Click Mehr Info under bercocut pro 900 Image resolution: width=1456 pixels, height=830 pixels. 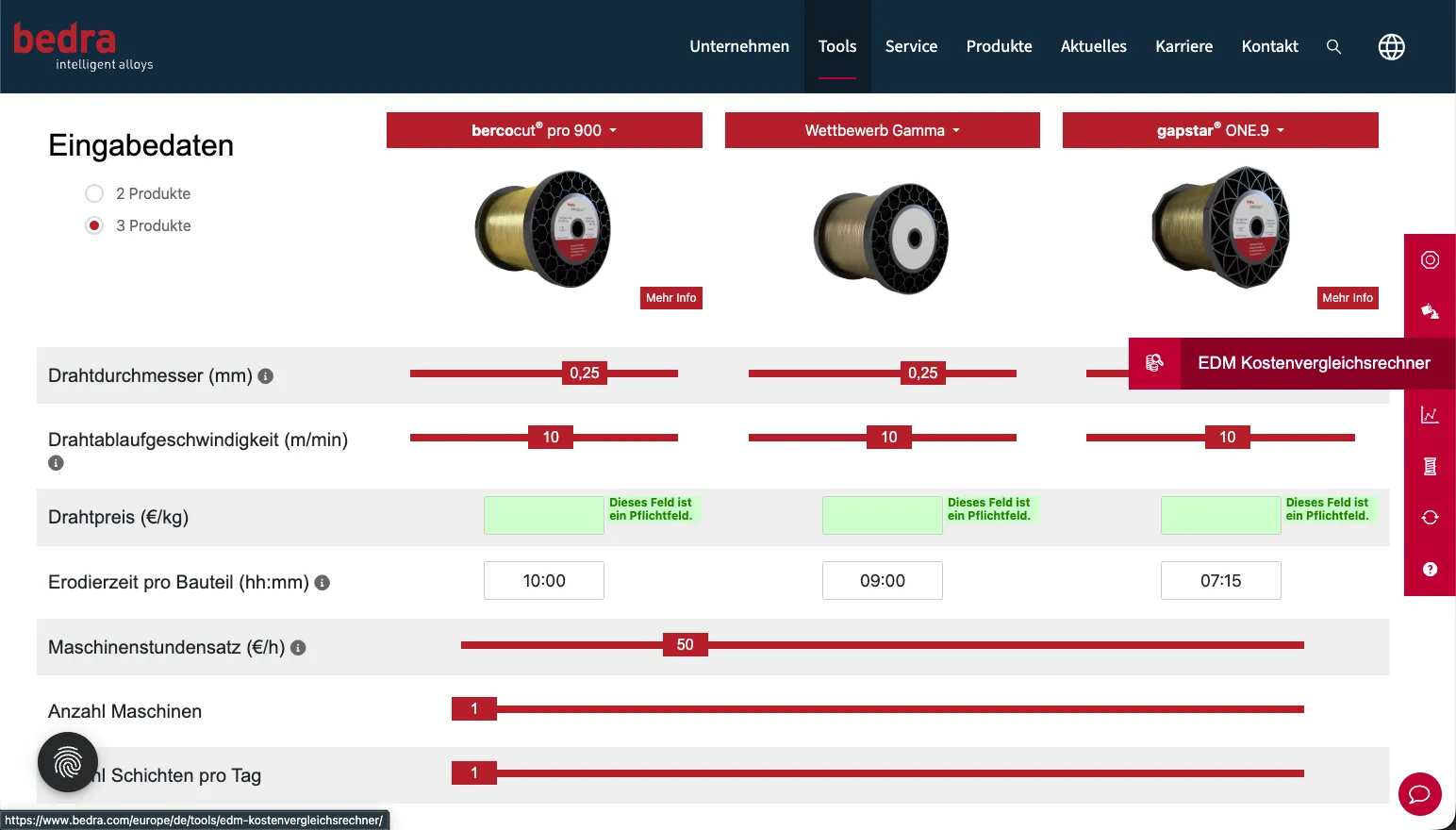click(x=671, y=298)
